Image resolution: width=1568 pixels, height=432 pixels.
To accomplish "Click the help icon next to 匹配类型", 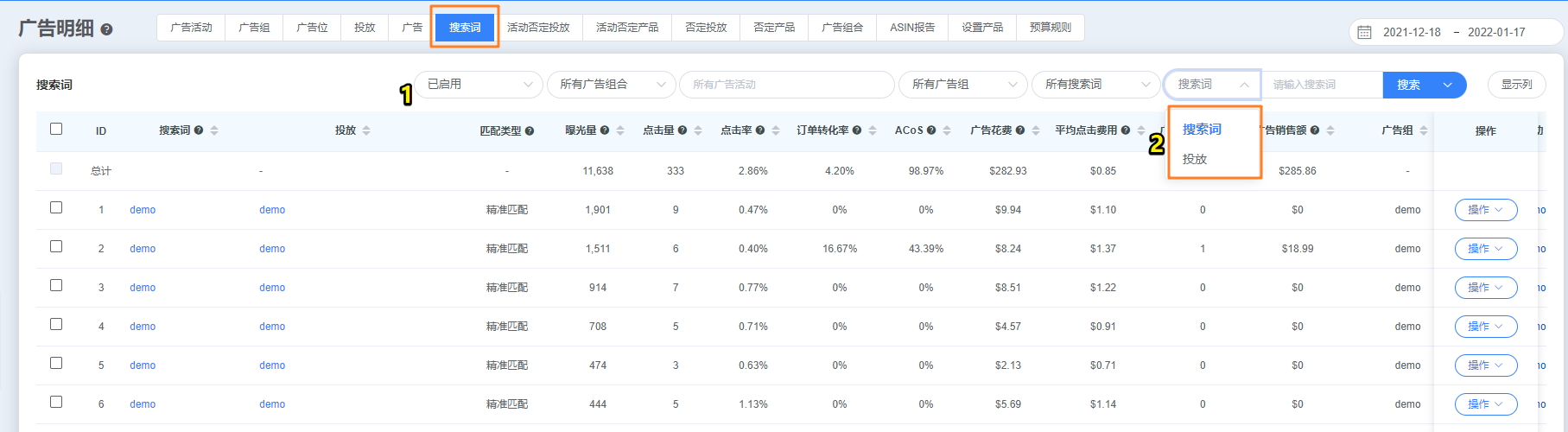I will coord(530,131).
